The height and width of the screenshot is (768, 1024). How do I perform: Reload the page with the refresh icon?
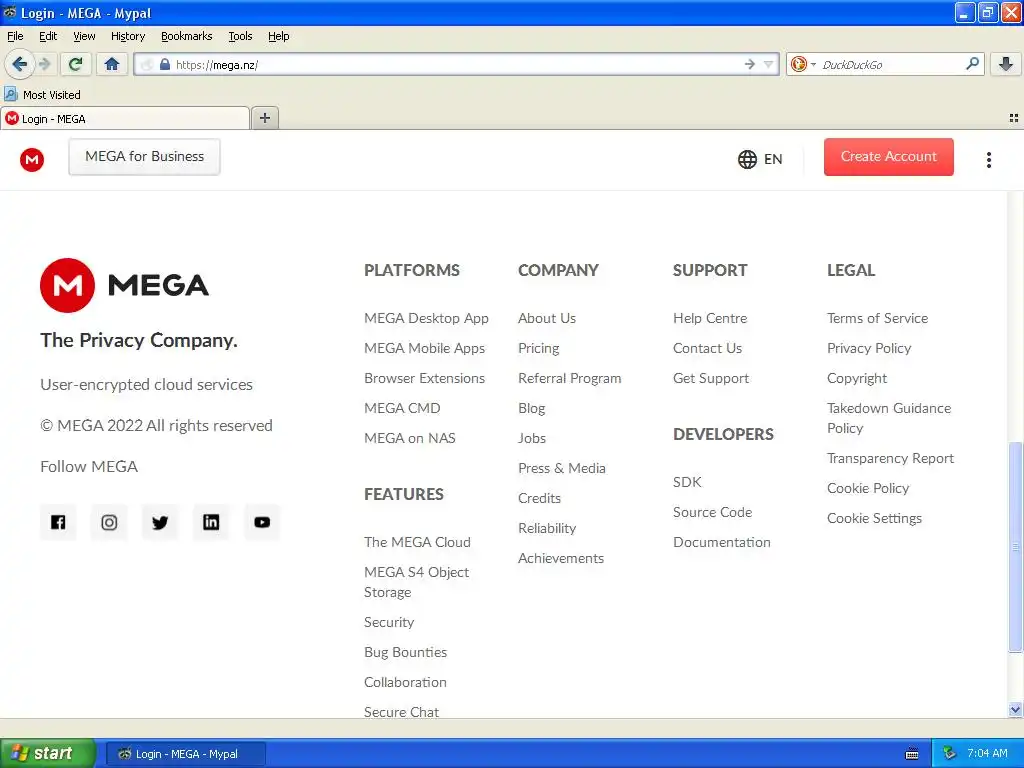pos(75,64)
